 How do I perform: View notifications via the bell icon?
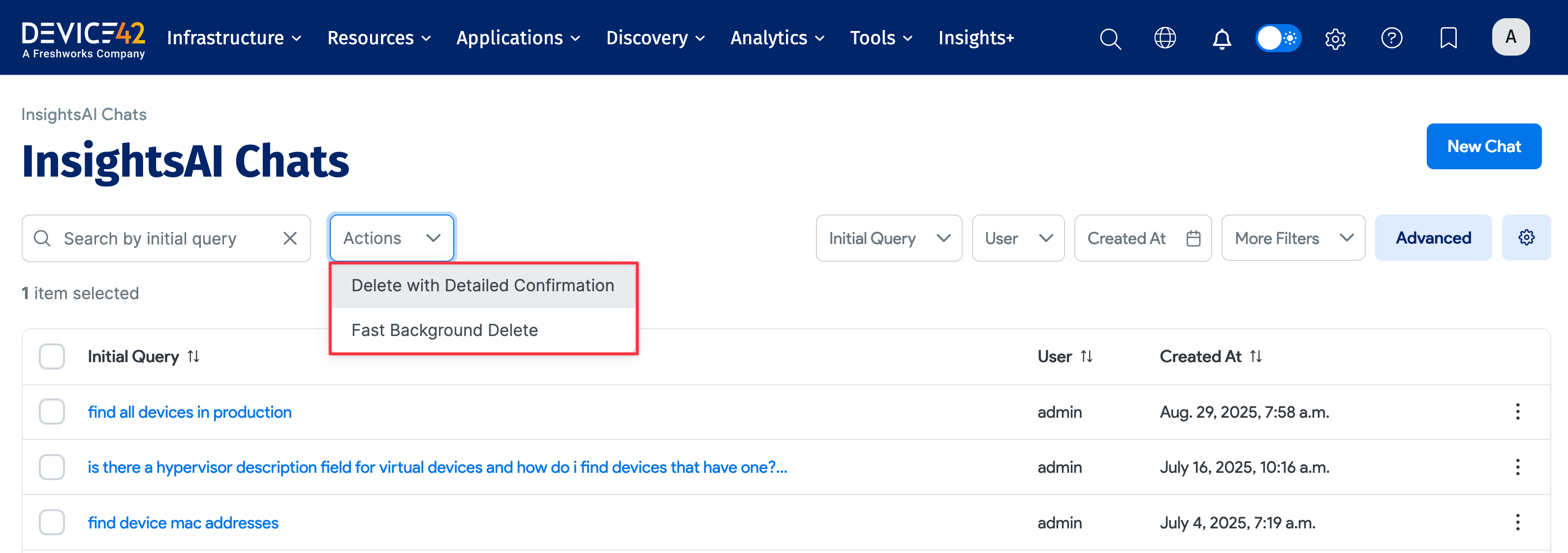(1221, 38)
